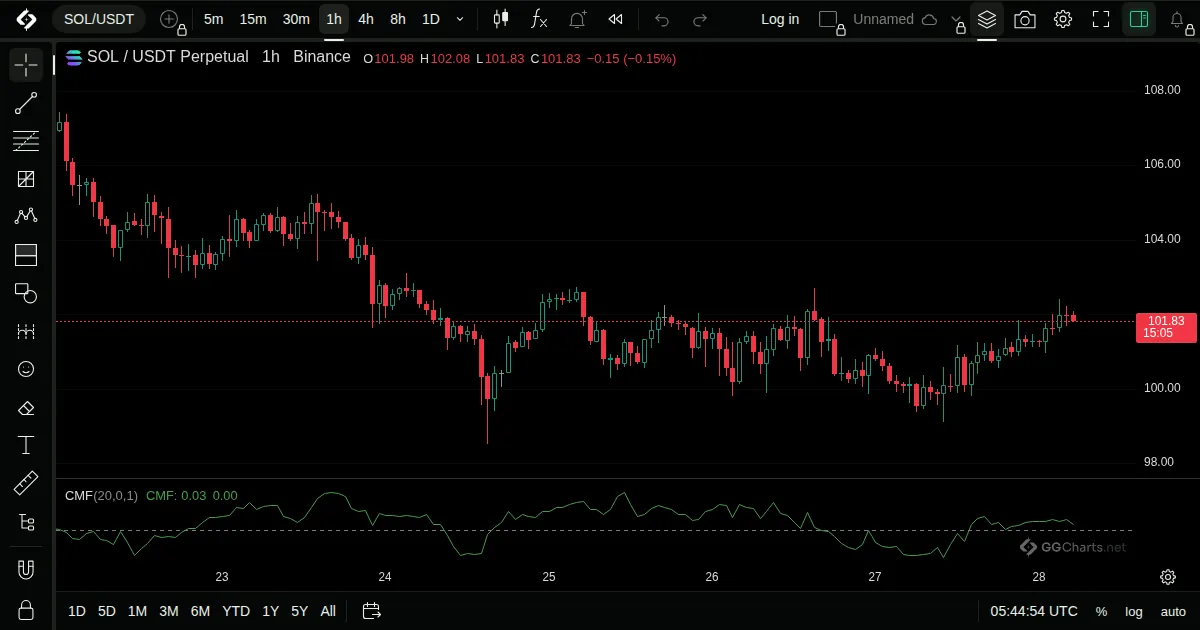Image resolution: width=1200 pixels, height=630 pixels.
Task: Toggle percent scale mode
Action: [1101, 611]
